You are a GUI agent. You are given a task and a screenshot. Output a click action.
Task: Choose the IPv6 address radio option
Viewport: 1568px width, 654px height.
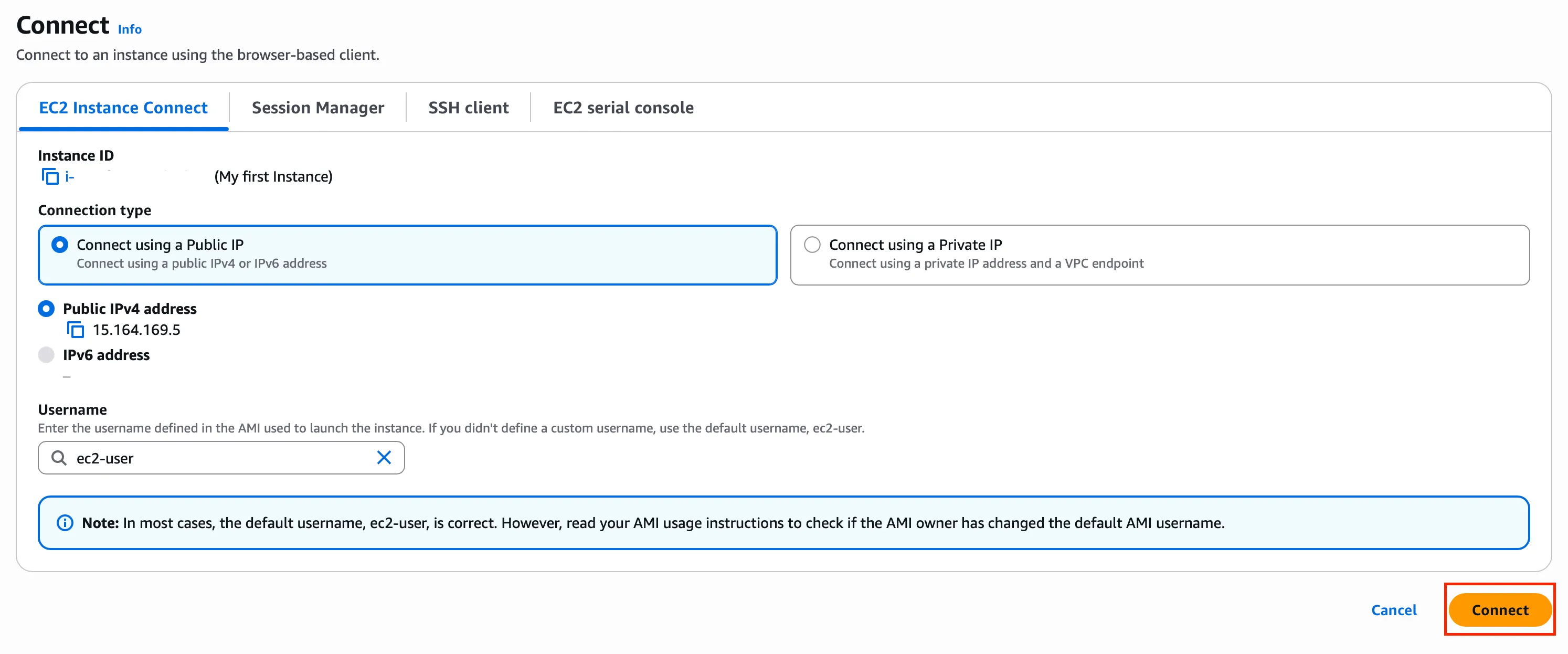(46, 354)
